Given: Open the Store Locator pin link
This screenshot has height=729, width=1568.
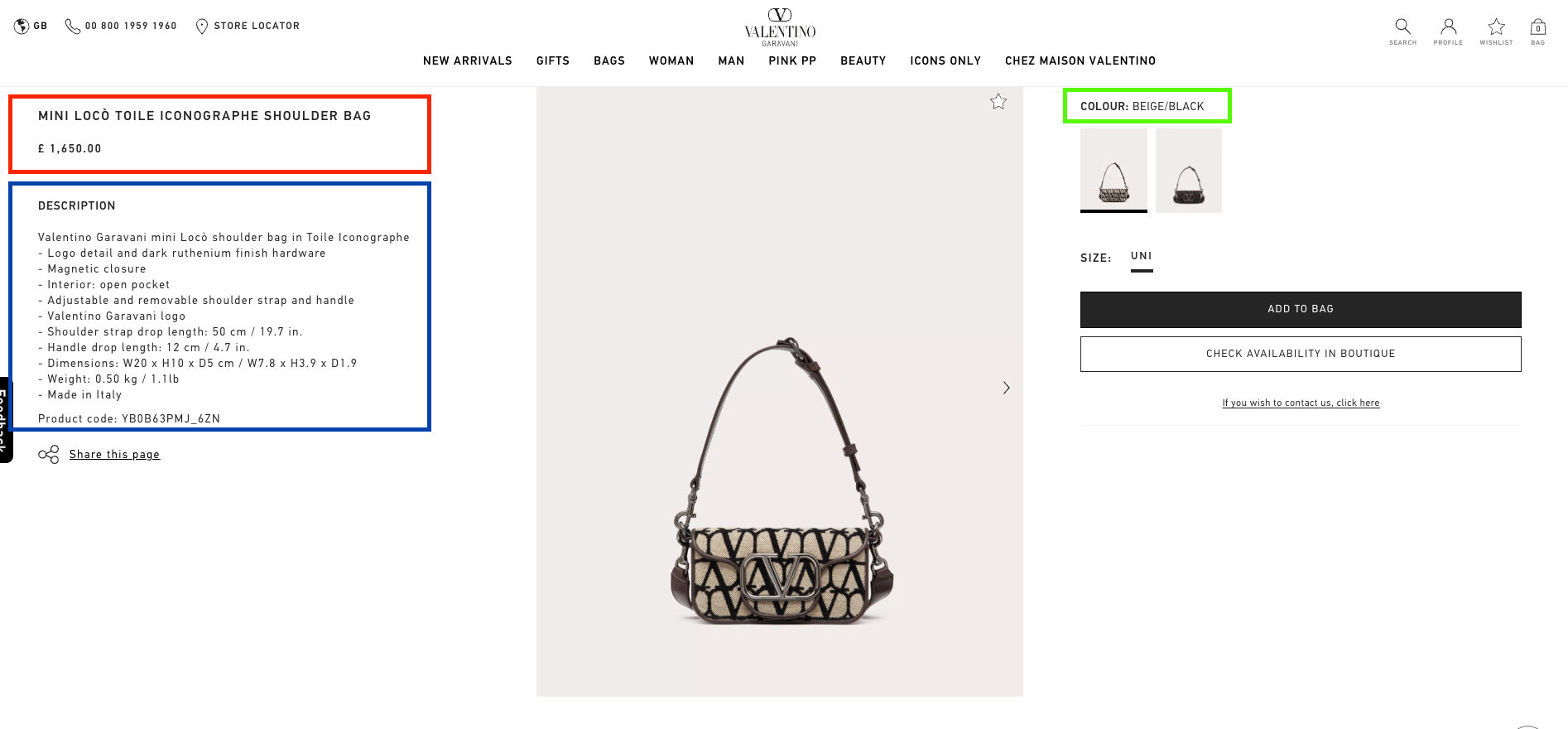Looking at the screenshot, I should point(248,26).
